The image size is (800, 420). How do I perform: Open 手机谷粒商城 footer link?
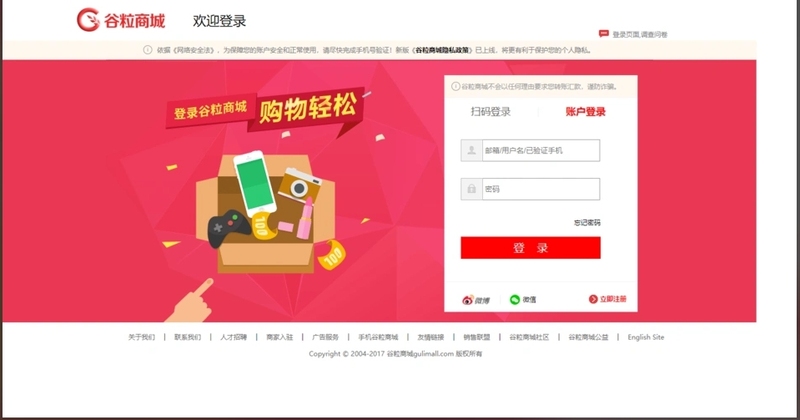(378, 337)
